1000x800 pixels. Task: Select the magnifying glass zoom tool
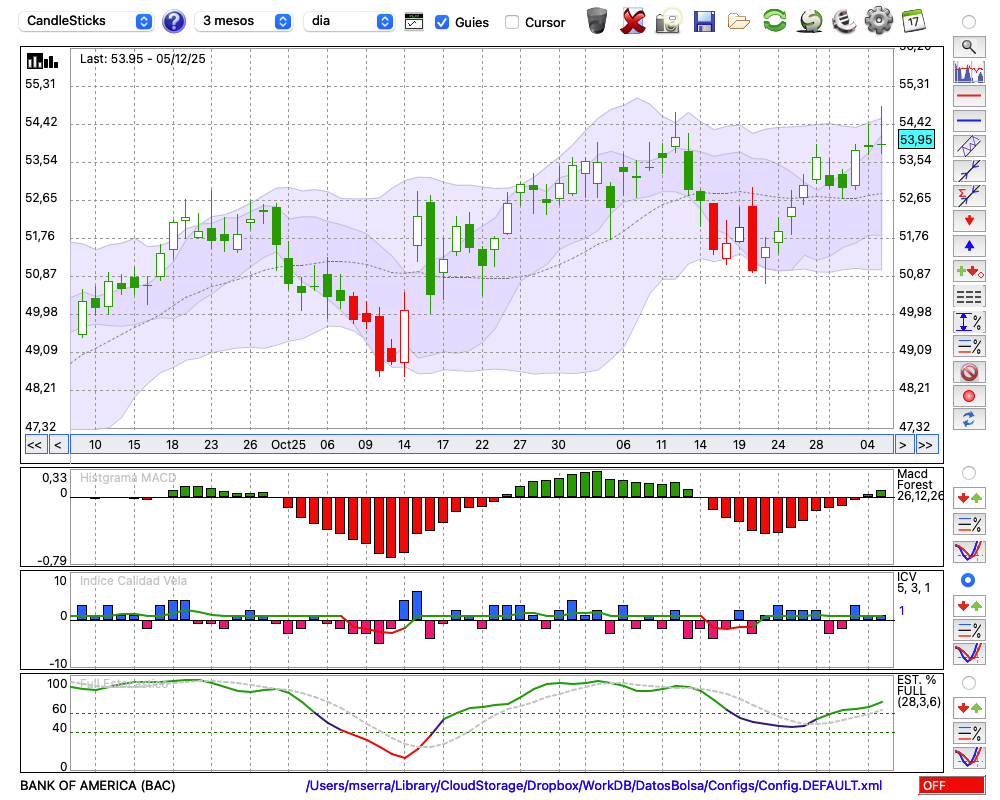coord(969,47)
